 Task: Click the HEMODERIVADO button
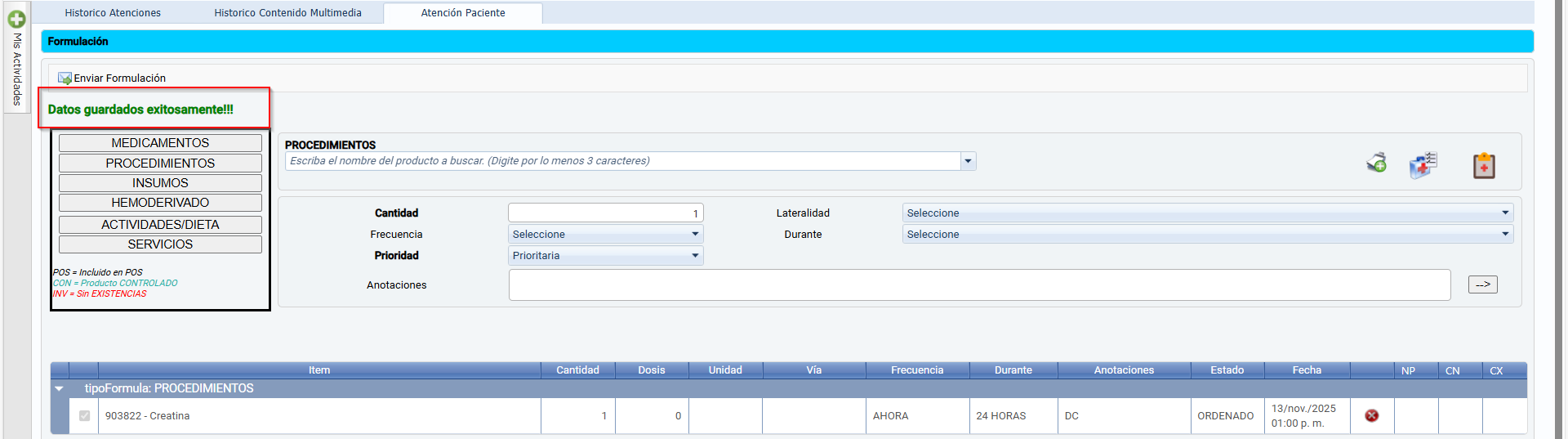[160, 203]
